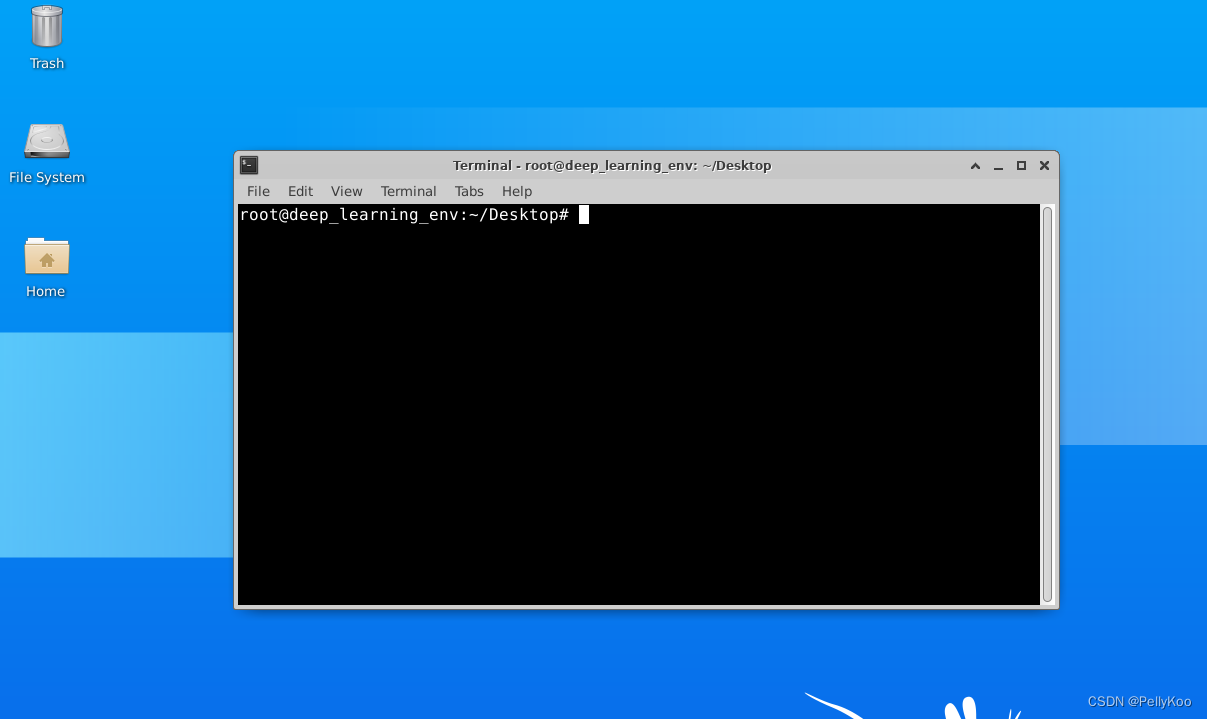Roll up the Terminal window with shade arrow
This screenshot has width=1207, height=719.
coord(975,166)
